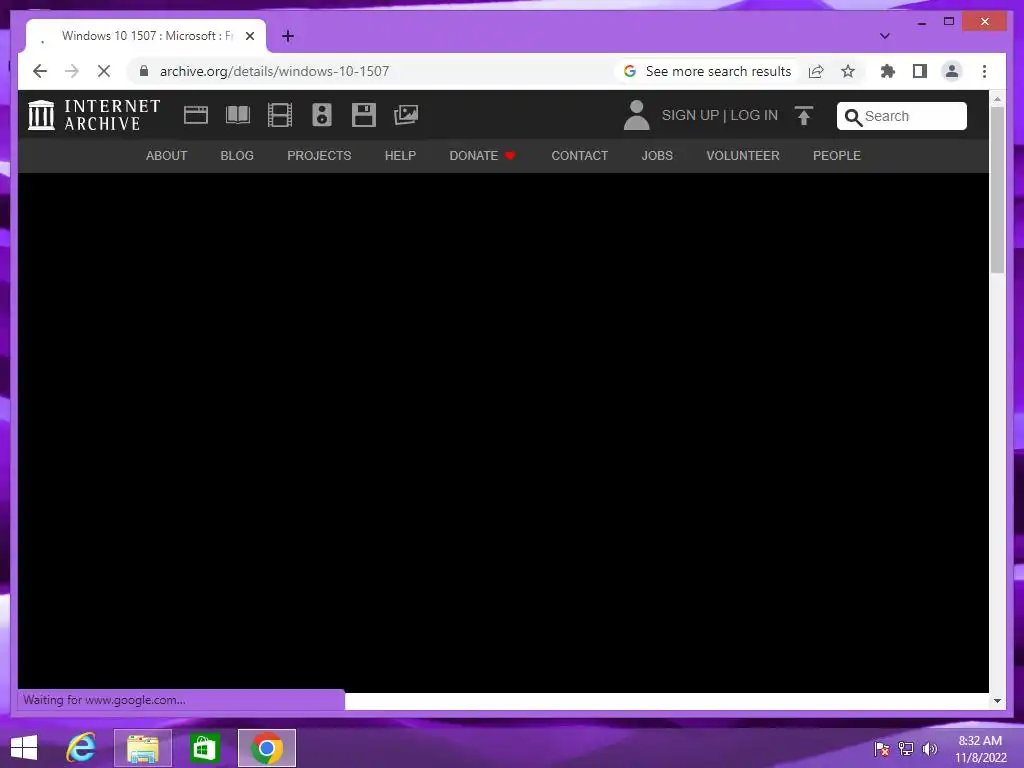This screenshot has width=1024, height=768.
Task: Click the SIGN UP link
Action: point(690,116)
